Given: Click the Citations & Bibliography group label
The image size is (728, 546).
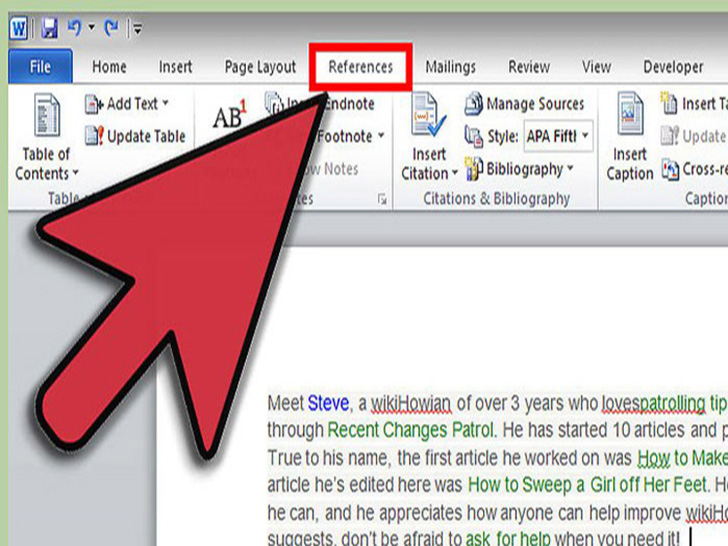Looking at the screenshot, I should tap(496, 199).
